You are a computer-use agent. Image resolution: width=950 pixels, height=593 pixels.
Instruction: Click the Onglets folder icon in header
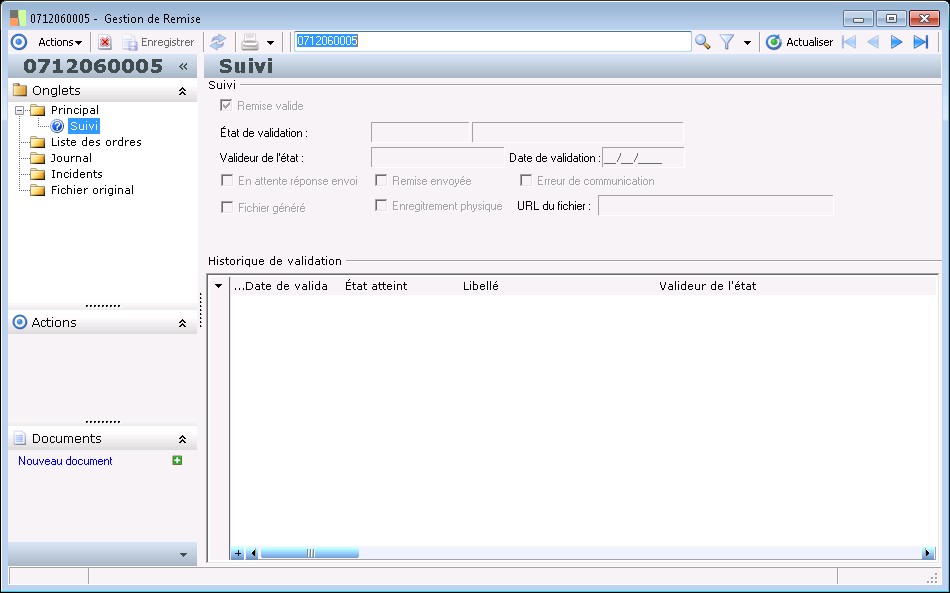click(20, 90)
